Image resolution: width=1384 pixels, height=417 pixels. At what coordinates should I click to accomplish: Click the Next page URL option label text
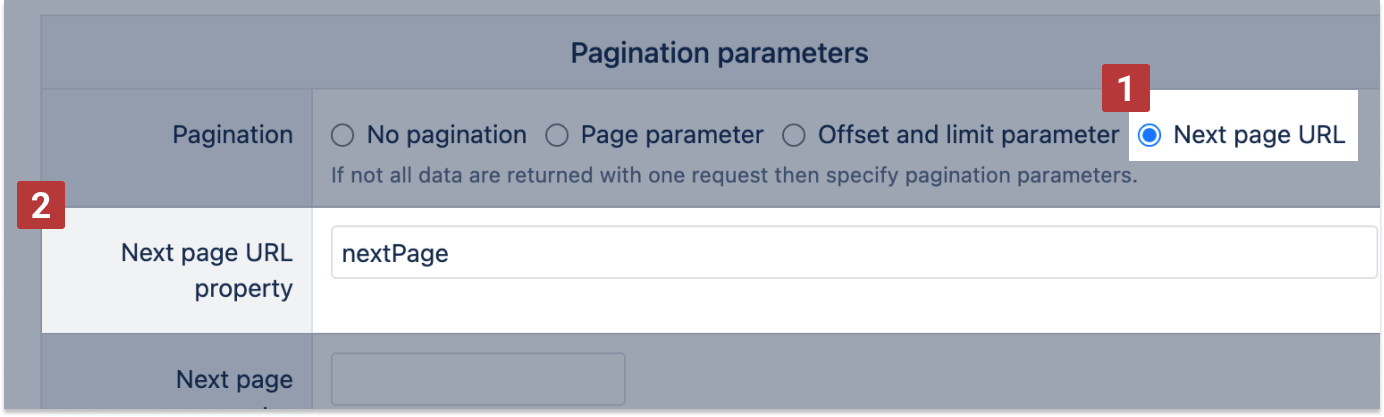click(1259, 134)
